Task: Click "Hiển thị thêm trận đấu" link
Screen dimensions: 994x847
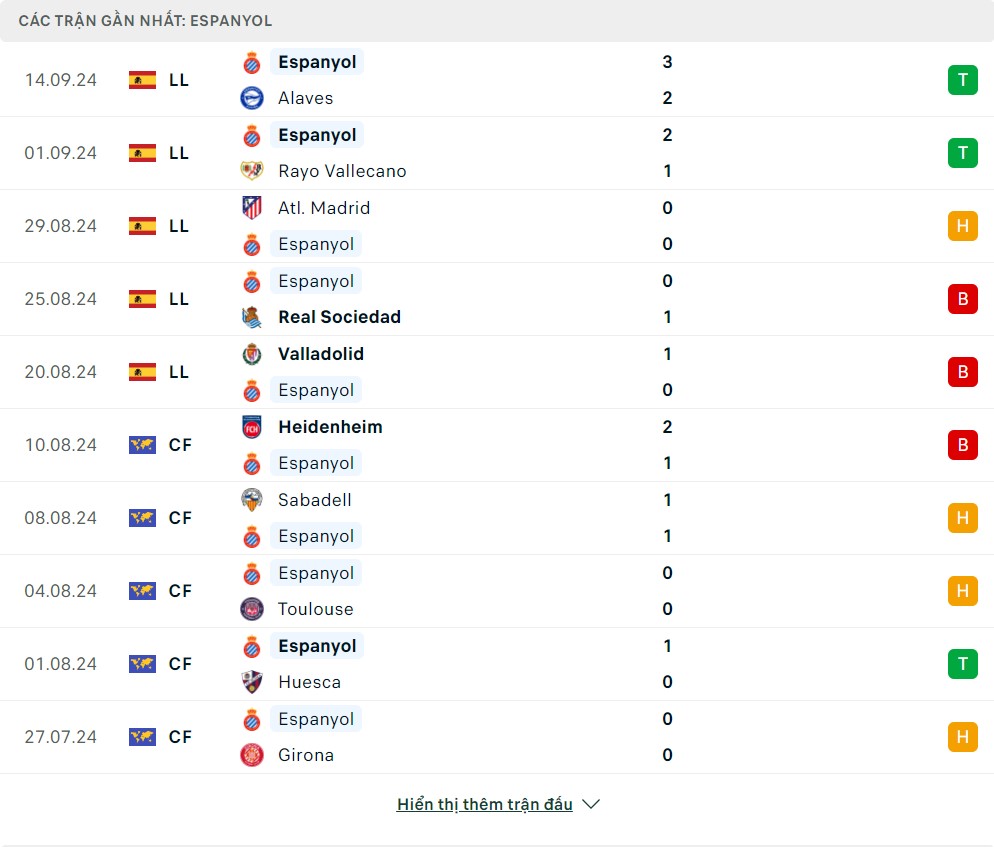Action: point(484,804)
